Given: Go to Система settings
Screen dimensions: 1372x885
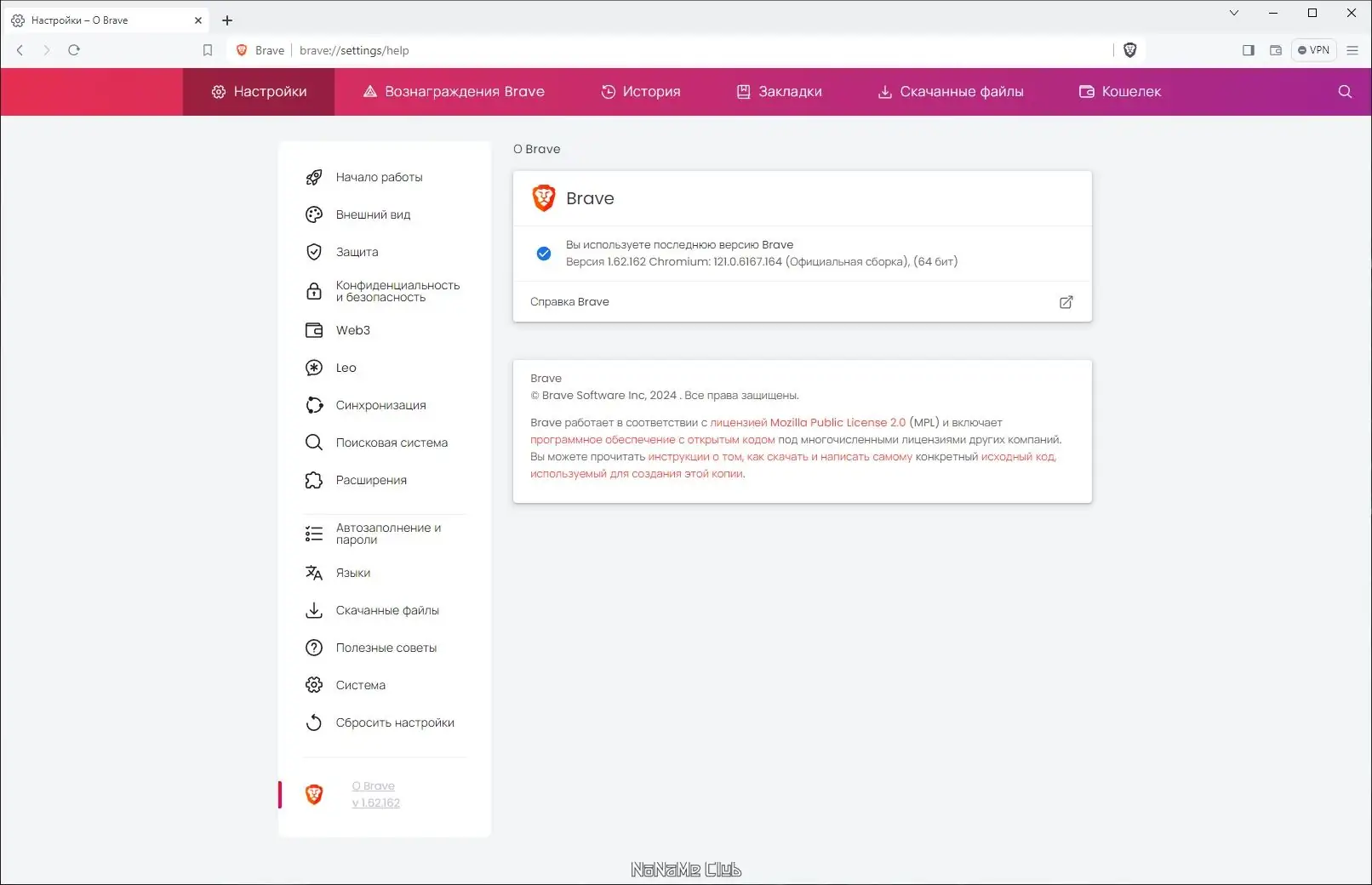Looking at the screenshot, I should coord(361,685).
